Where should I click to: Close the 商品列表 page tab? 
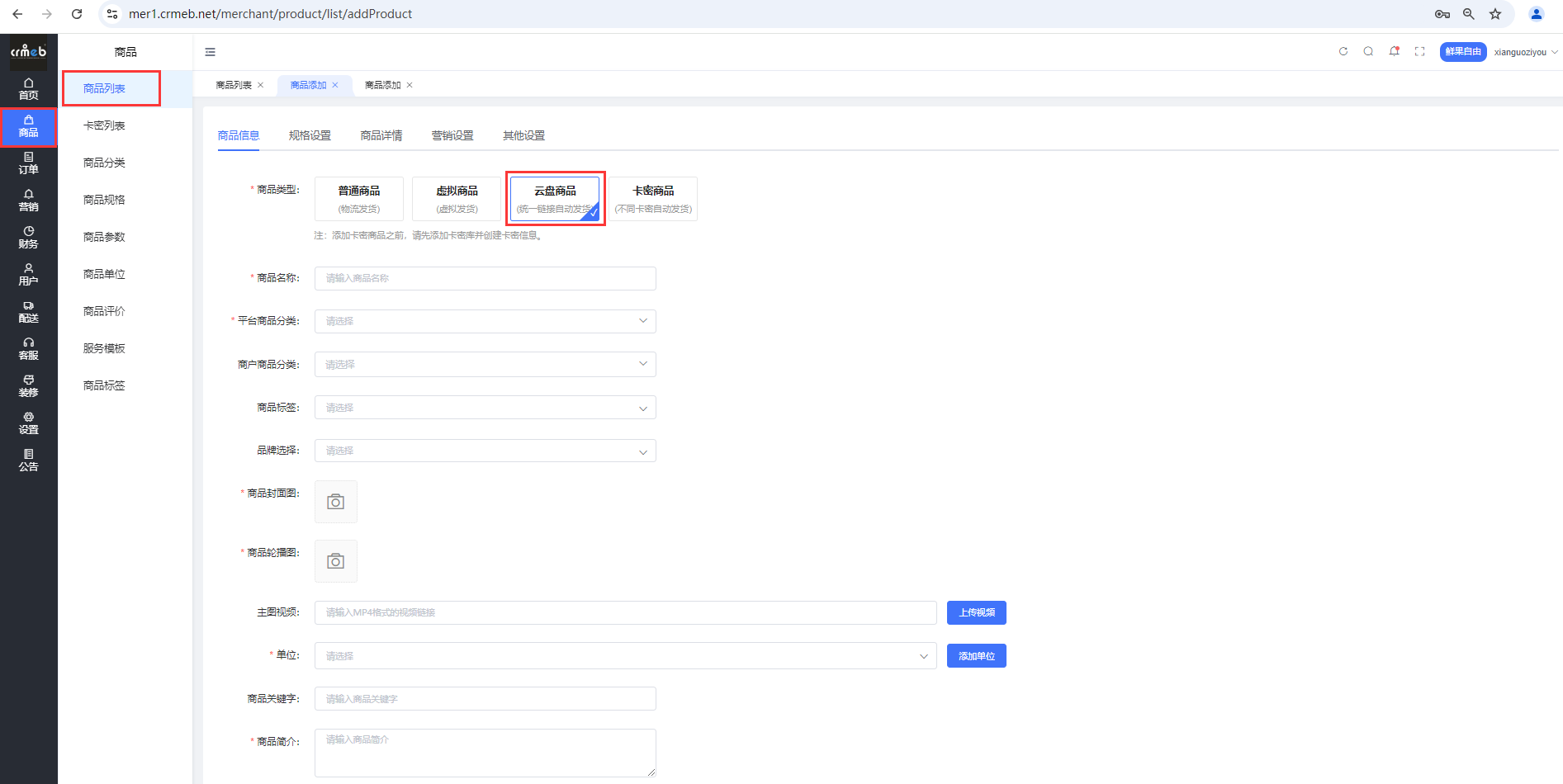click(x=261, y=85)
